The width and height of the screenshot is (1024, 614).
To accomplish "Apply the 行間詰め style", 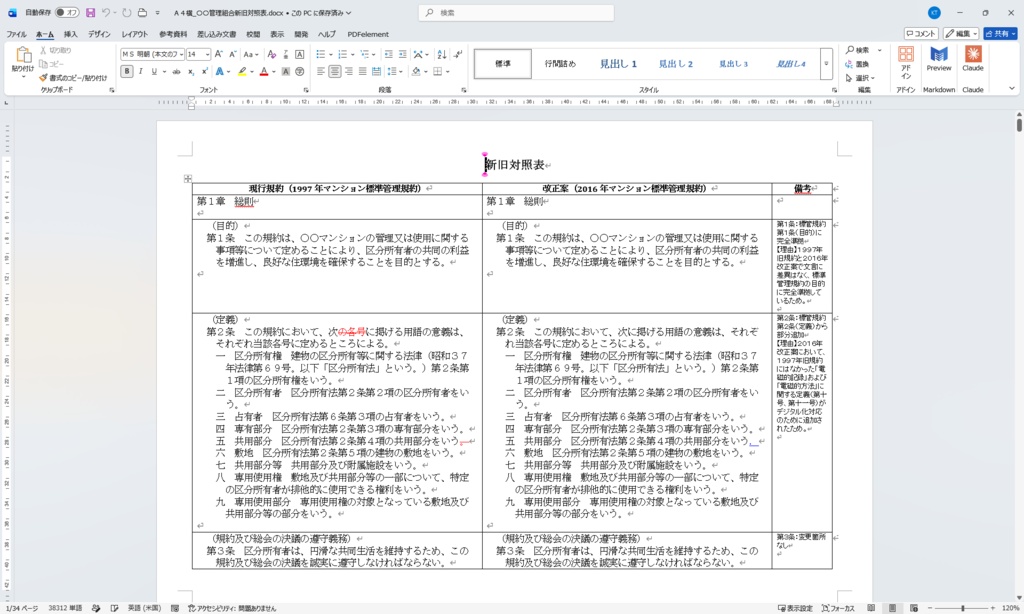I will (x=560, y=64).
